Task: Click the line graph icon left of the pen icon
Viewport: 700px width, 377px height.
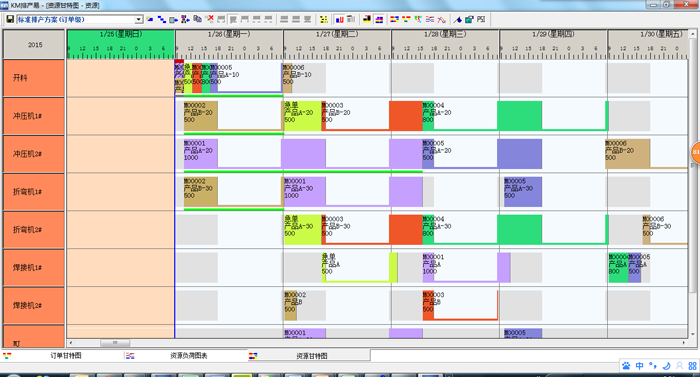Action: (442, 19)
